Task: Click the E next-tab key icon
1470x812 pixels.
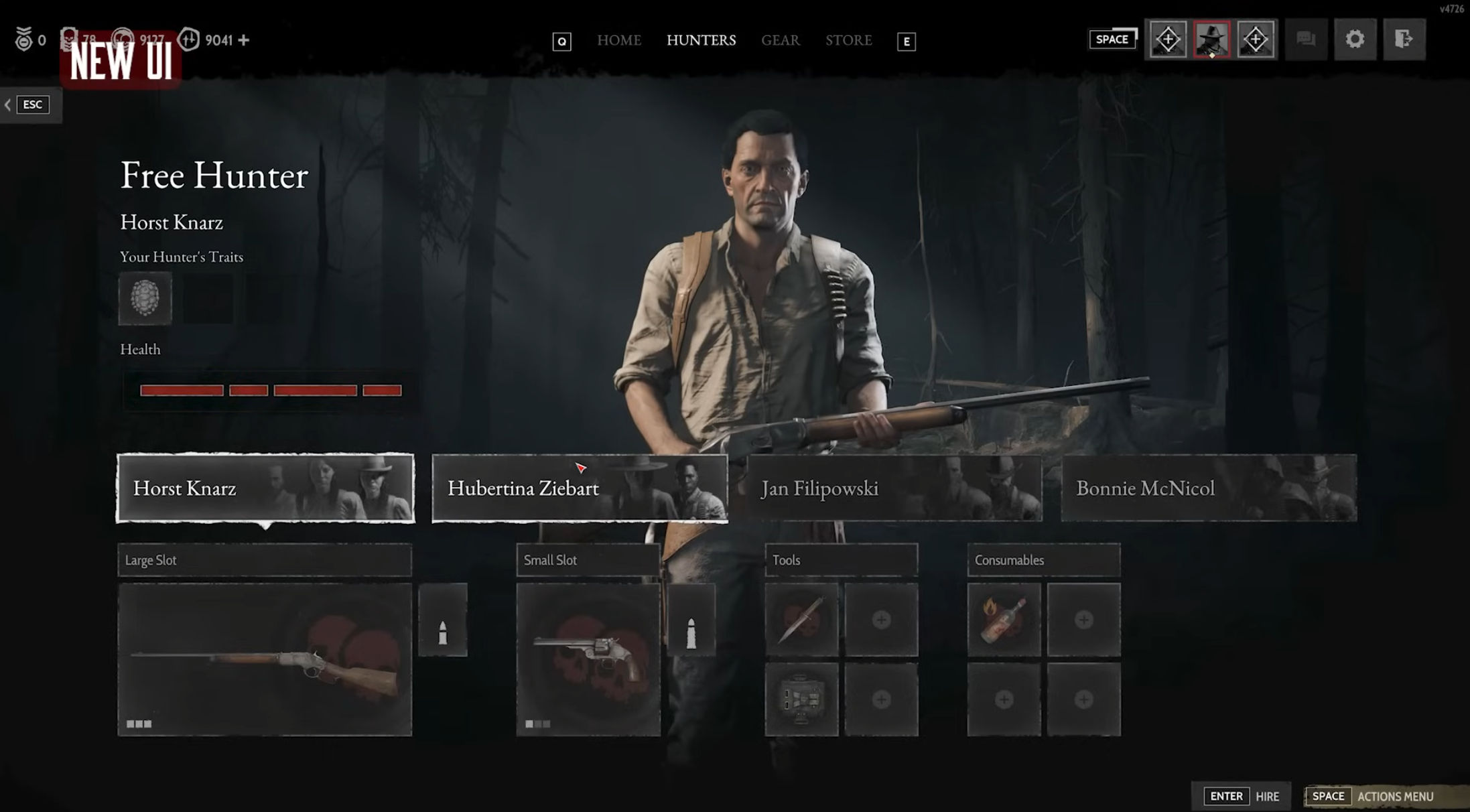Action: click(906, 42)
